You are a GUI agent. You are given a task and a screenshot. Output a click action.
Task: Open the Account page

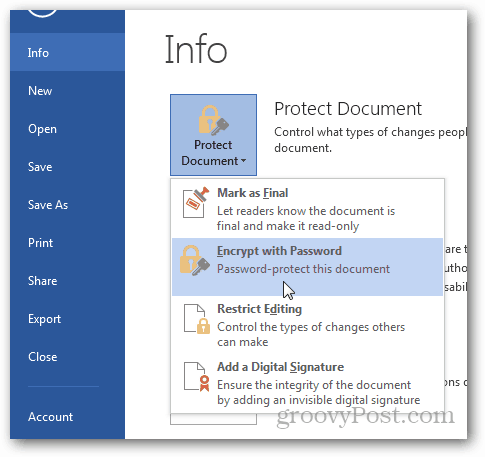click(50, 417)
